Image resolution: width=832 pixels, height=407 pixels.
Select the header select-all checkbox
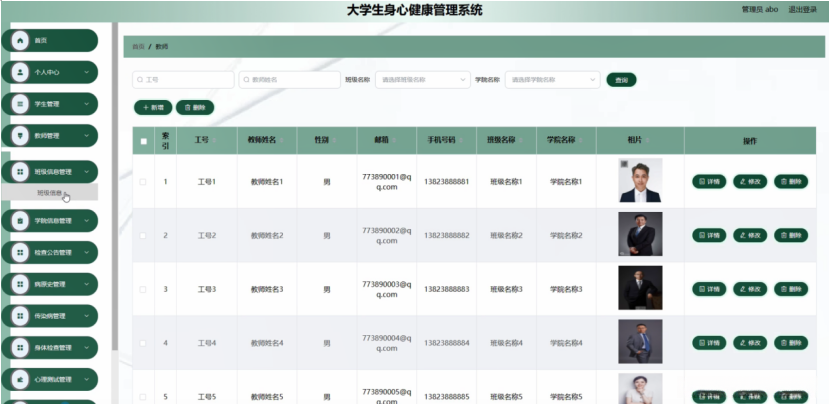click(143, 141)
